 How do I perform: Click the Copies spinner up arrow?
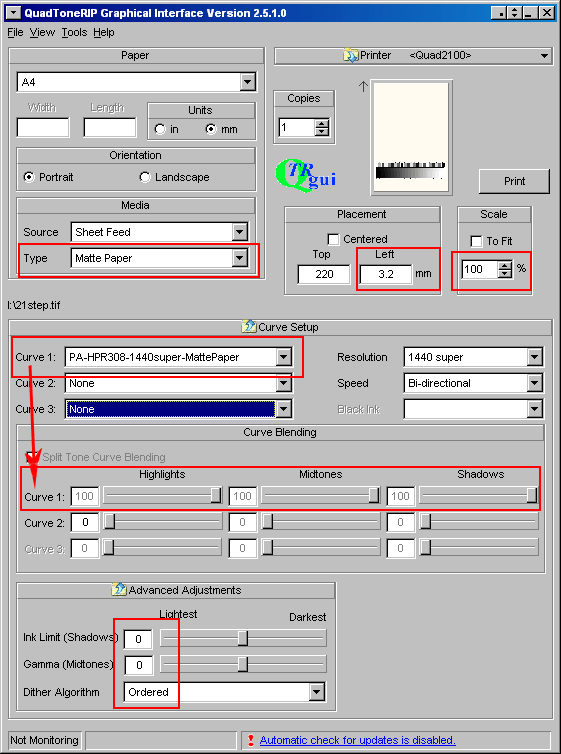pyautogui.click(x=322, y=124)
